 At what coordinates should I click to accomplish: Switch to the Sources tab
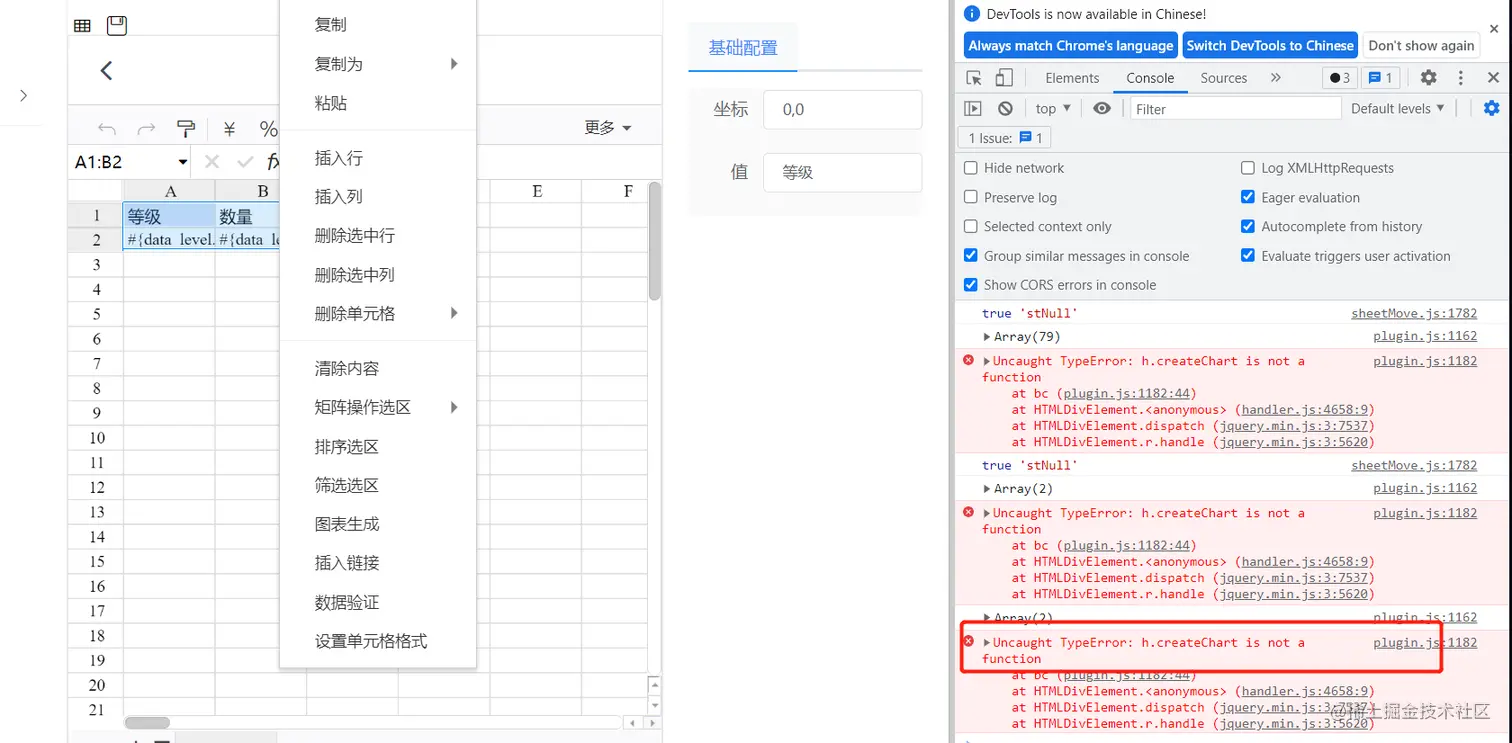(1224, 78)
